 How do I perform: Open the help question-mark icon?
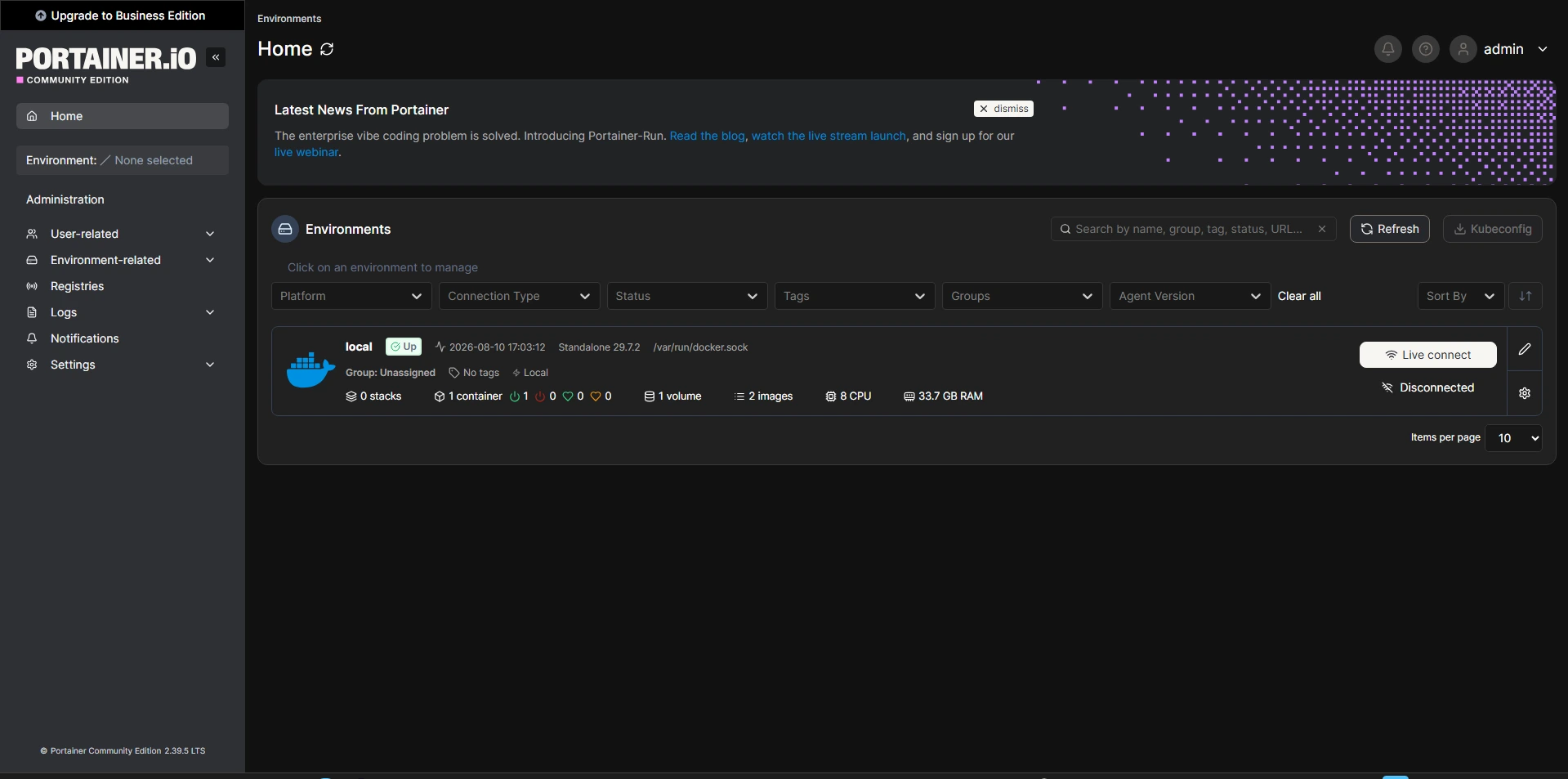(x=1425, y=49)
